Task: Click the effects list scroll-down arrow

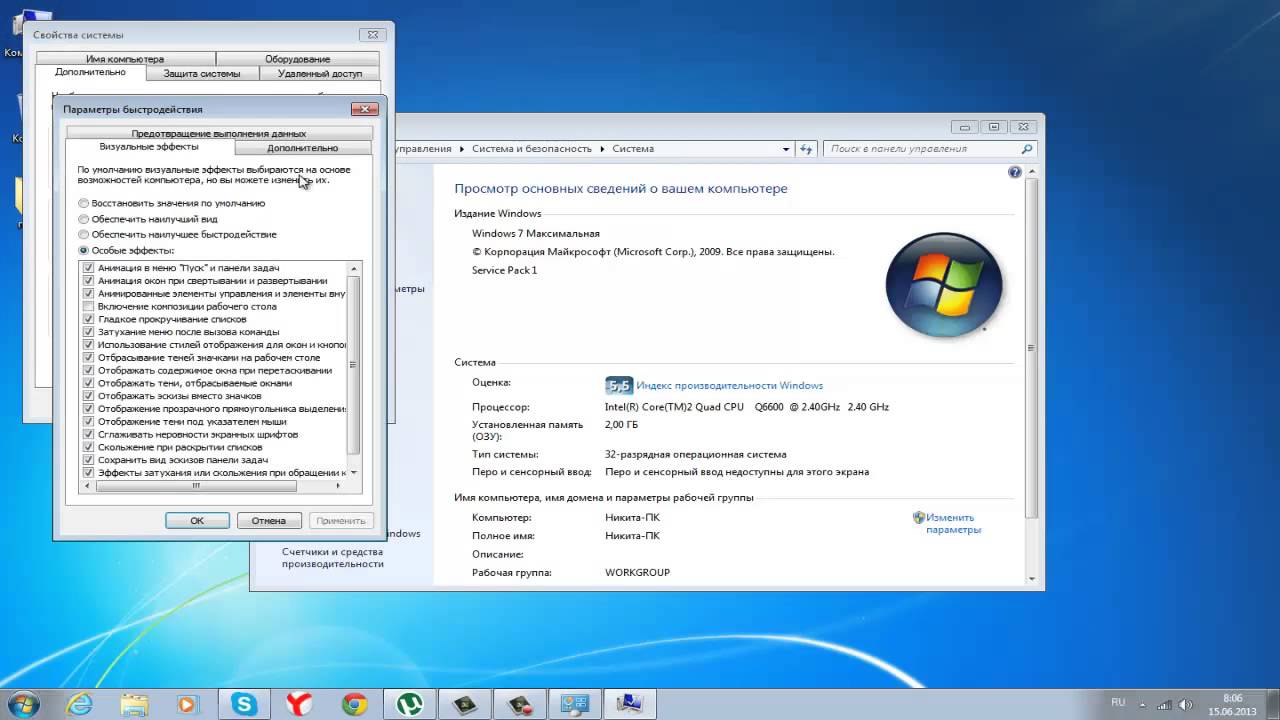Action: tap(353, 472)
